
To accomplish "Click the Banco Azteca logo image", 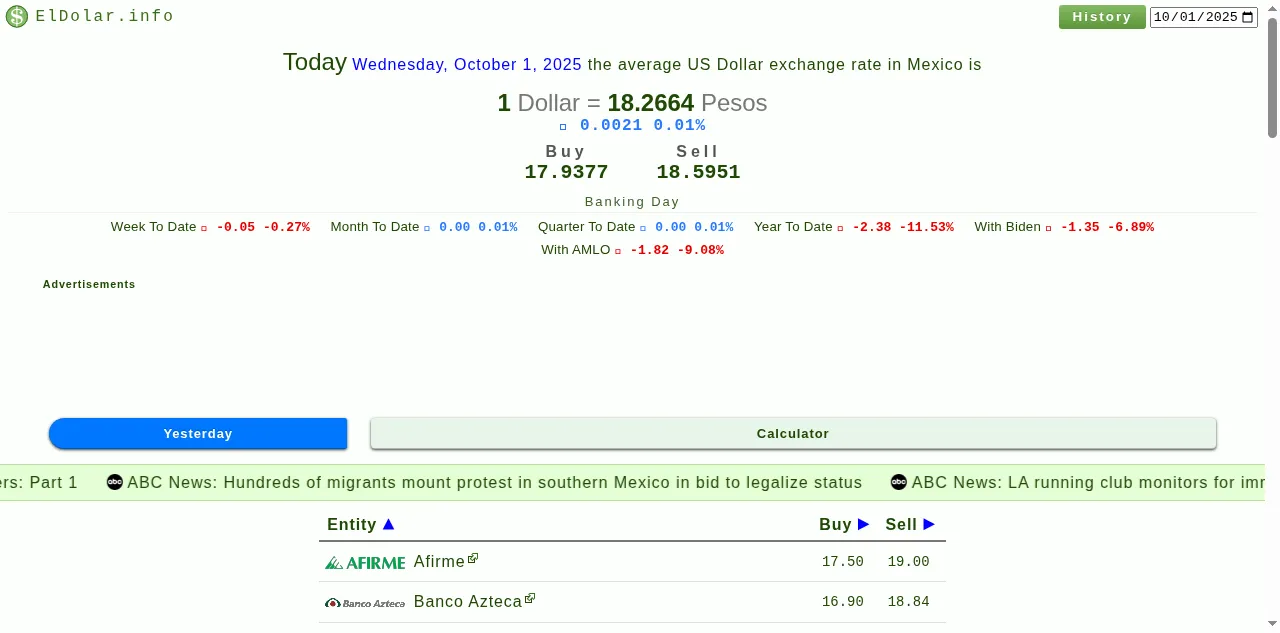I will coord(365,603).
